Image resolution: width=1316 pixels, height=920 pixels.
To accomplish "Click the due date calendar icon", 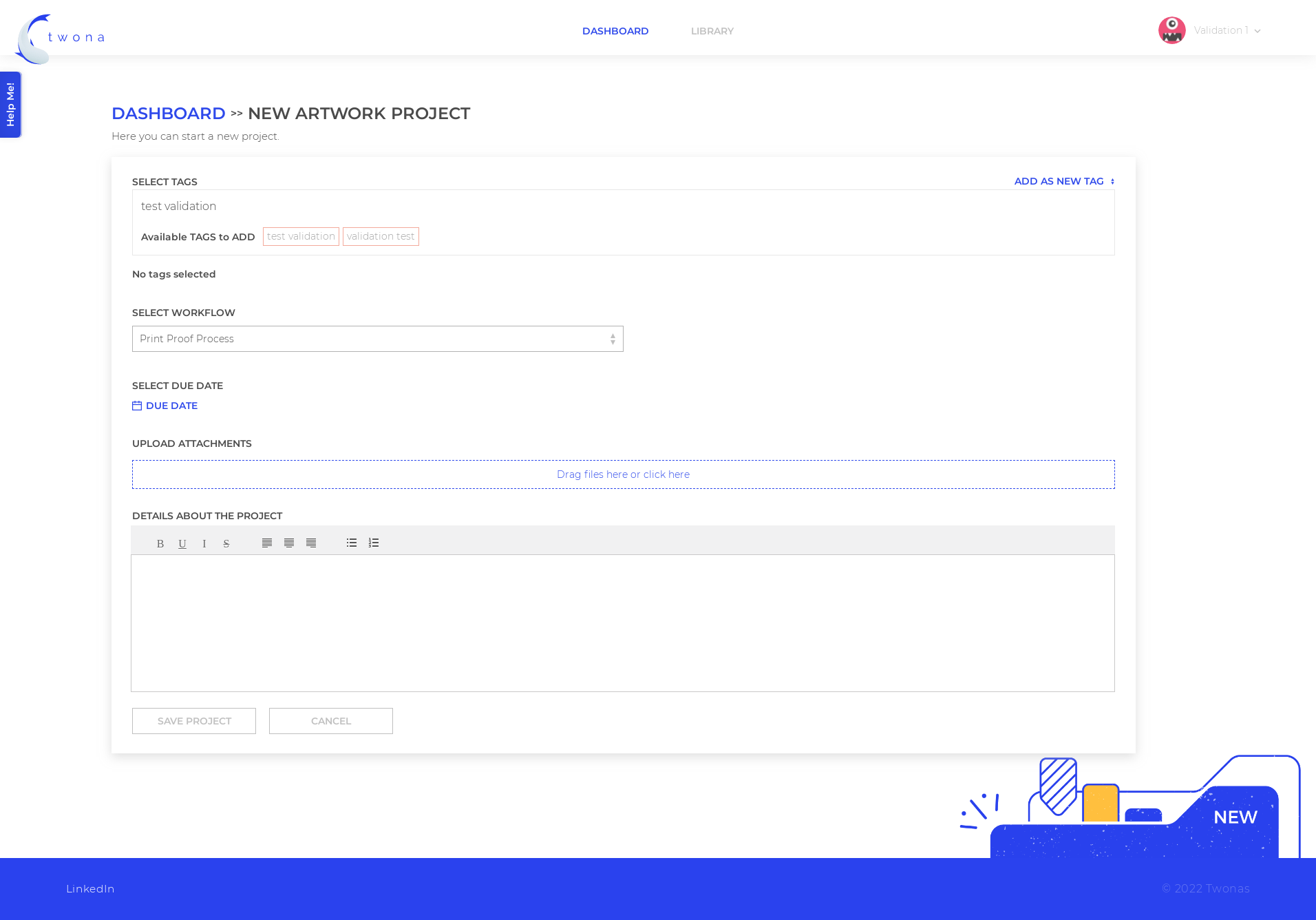I will point(137,406).
